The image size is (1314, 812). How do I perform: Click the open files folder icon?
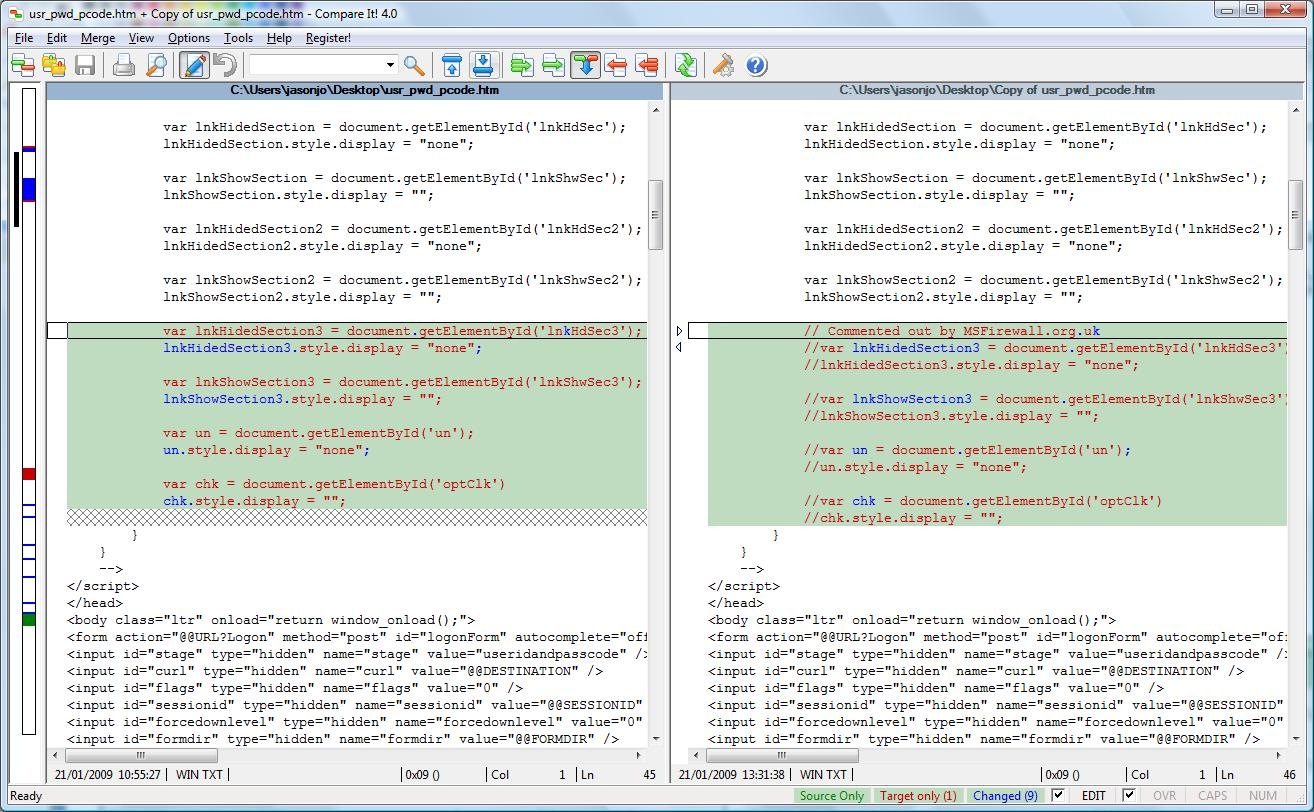coord(53,66)
